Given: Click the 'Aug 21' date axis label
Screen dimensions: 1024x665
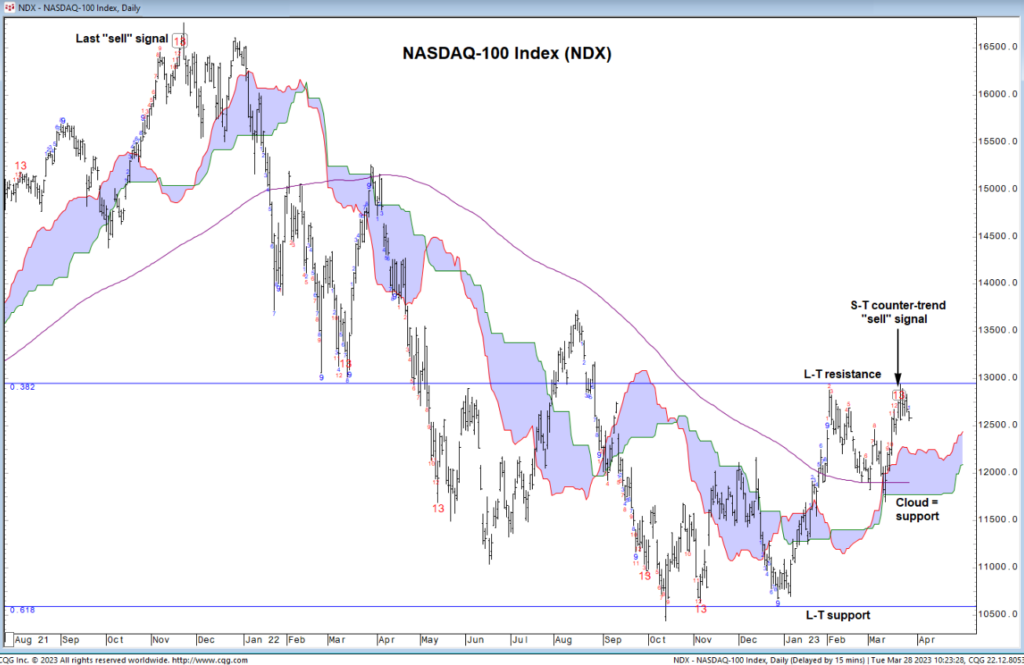Looking at the screenshot, I should pyautogui.click(x=31, y=640).
